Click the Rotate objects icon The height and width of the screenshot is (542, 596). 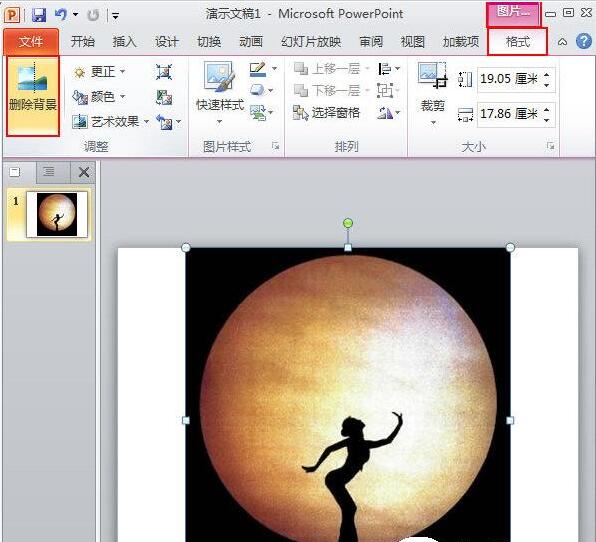[x=385, y=113]
